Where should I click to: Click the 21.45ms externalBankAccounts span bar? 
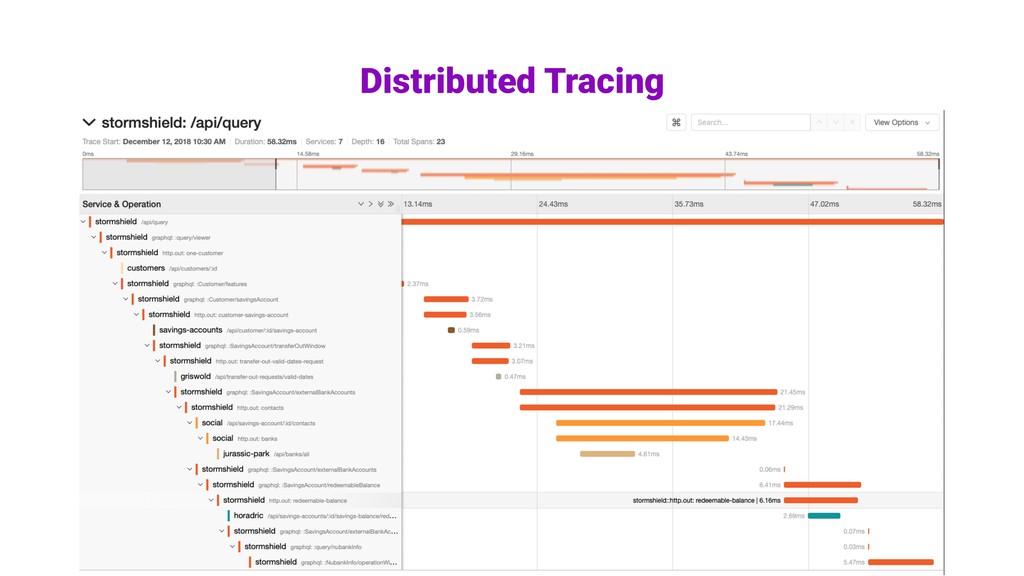pos(648,392)
